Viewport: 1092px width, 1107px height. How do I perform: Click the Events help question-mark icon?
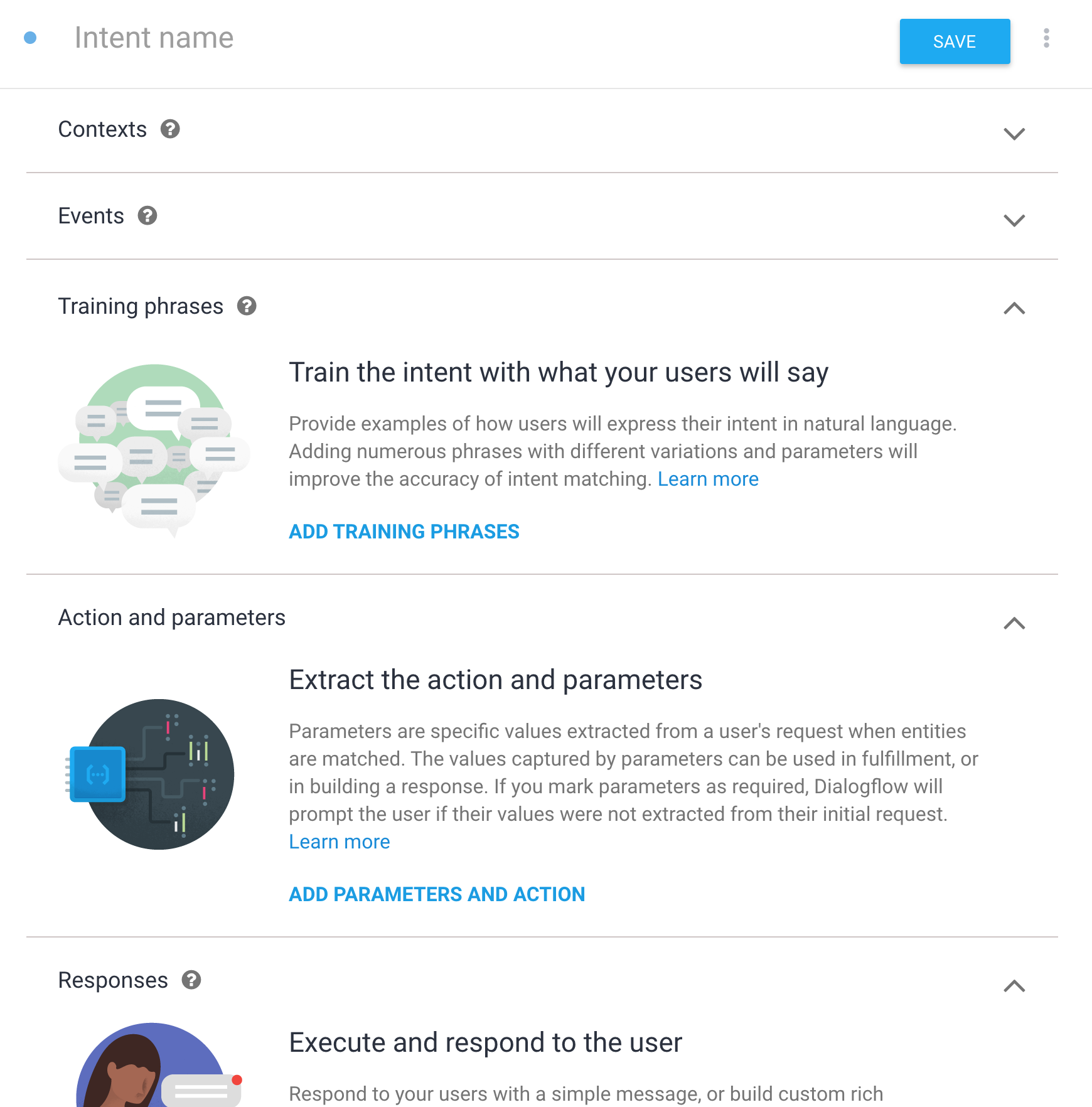pos(147,216)
